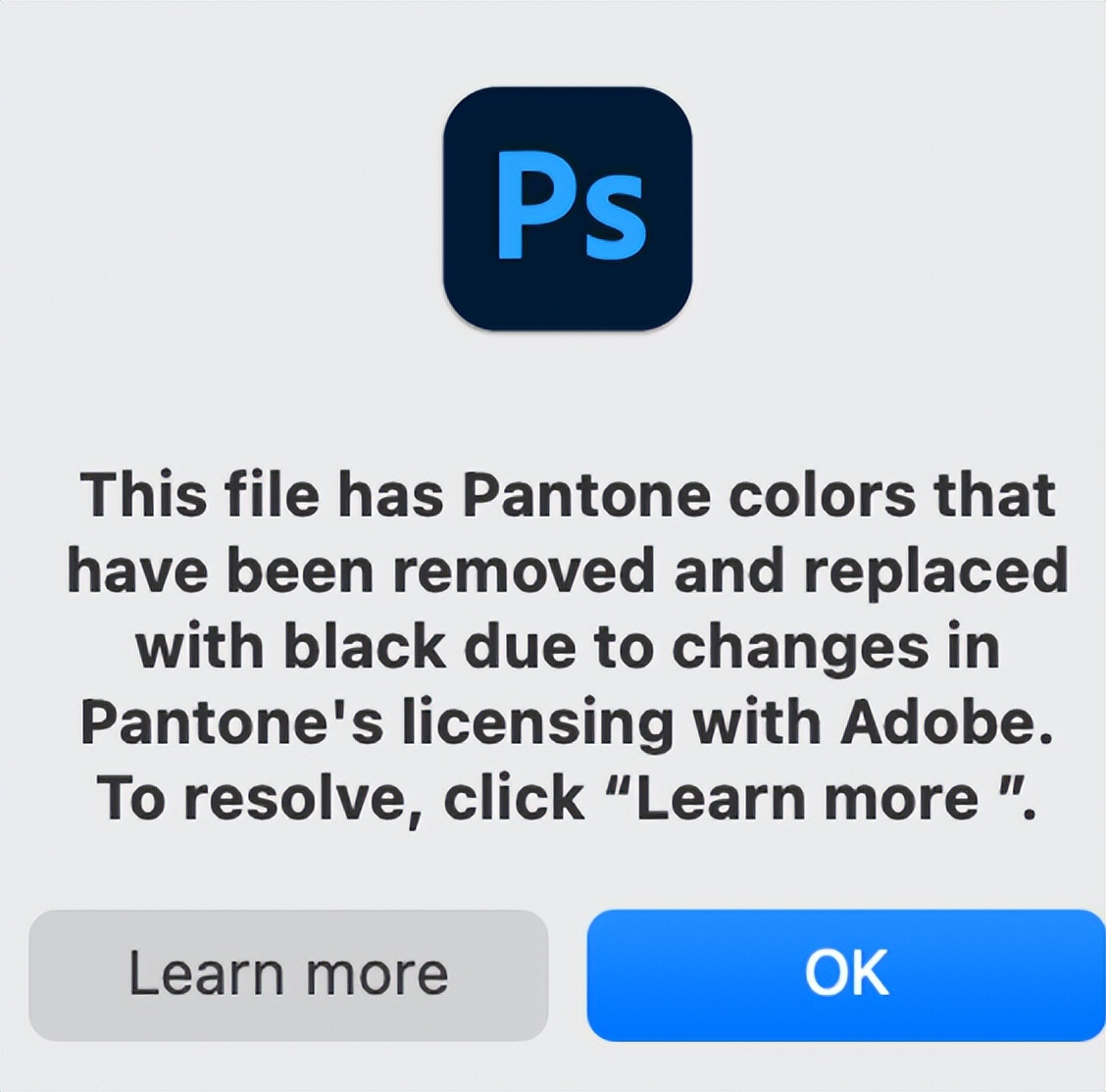
Task: Click OK to accept the color replacement
Action: coord(846,971)
